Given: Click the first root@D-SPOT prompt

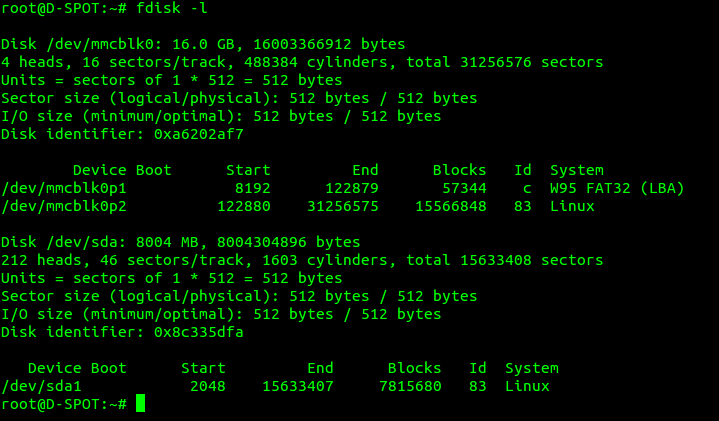Looking at the screenshot, I should tap(64, 8).
